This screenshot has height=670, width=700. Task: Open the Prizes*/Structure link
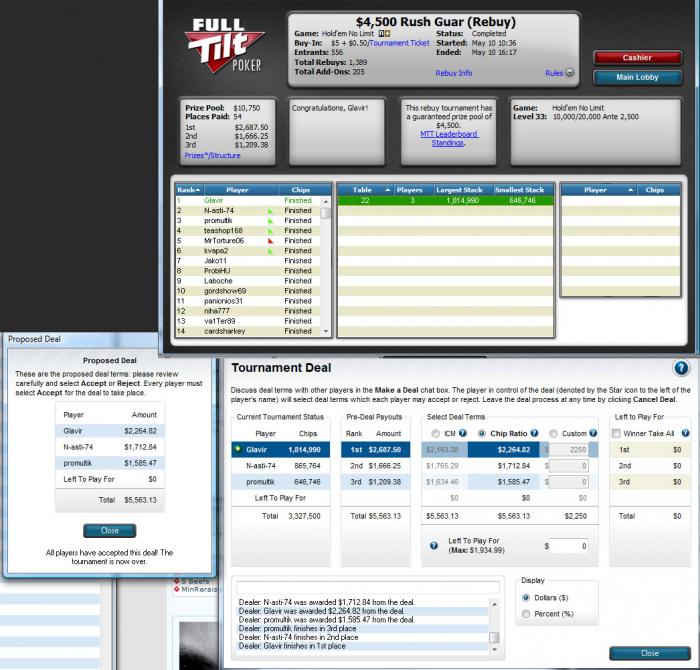pos(212,155)
